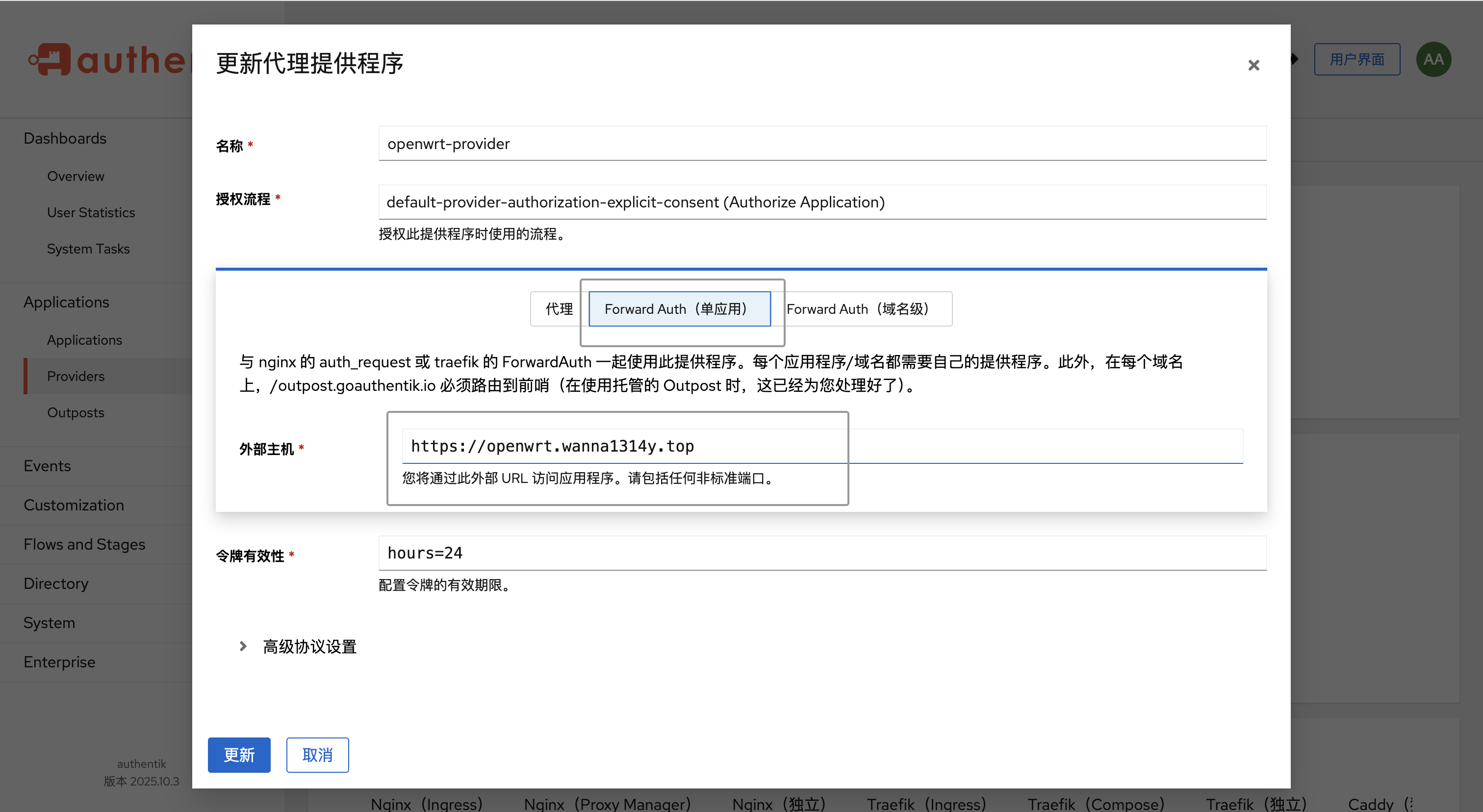Expand the Flows and Stages section
This screenshot has width=1483, height=812.
[84, 544]
